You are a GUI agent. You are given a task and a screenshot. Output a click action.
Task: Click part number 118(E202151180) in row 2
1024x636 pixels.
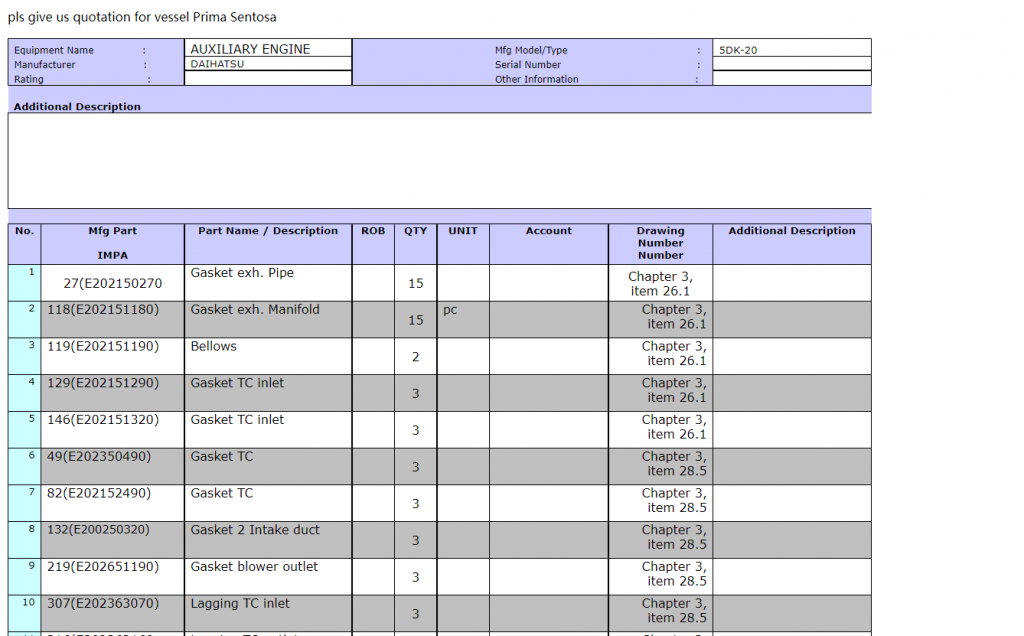point(103,310)
